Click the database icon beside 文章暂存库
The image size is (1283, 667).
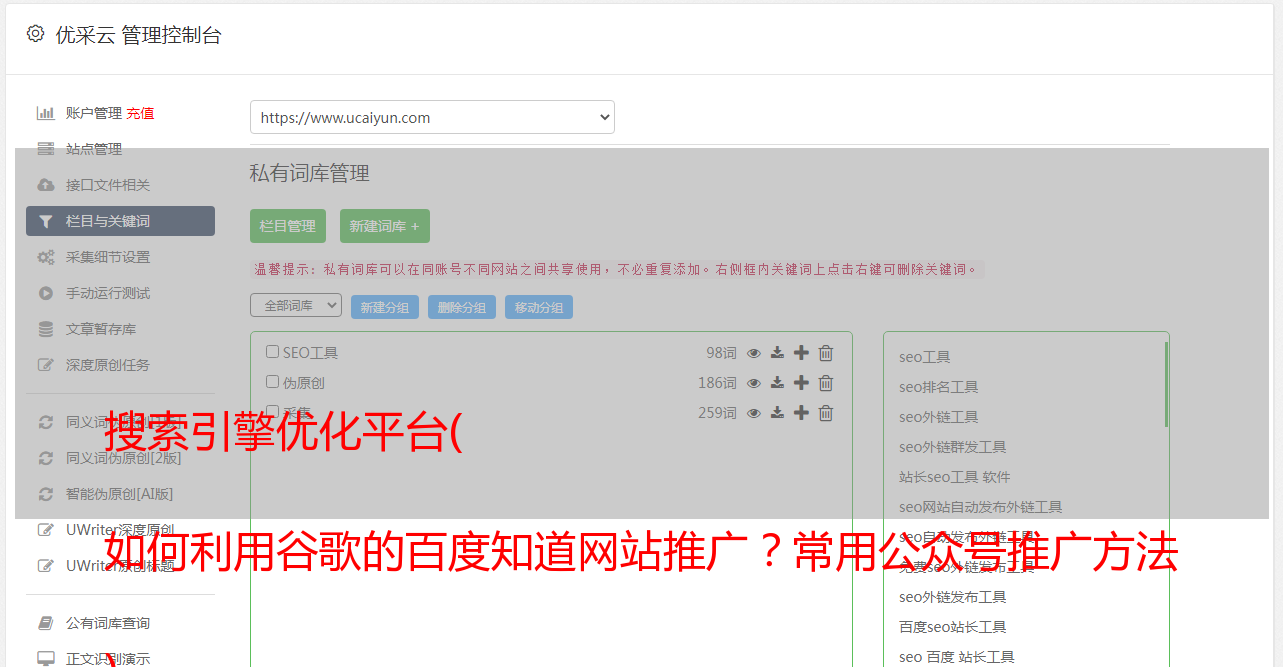click(x=46, y=329)
